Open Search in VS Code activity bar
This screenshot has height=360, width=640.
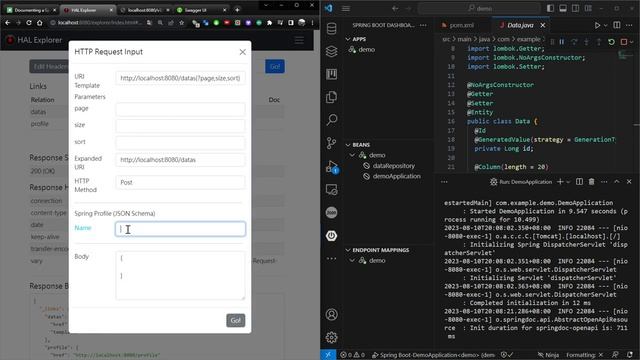(331, 120)
